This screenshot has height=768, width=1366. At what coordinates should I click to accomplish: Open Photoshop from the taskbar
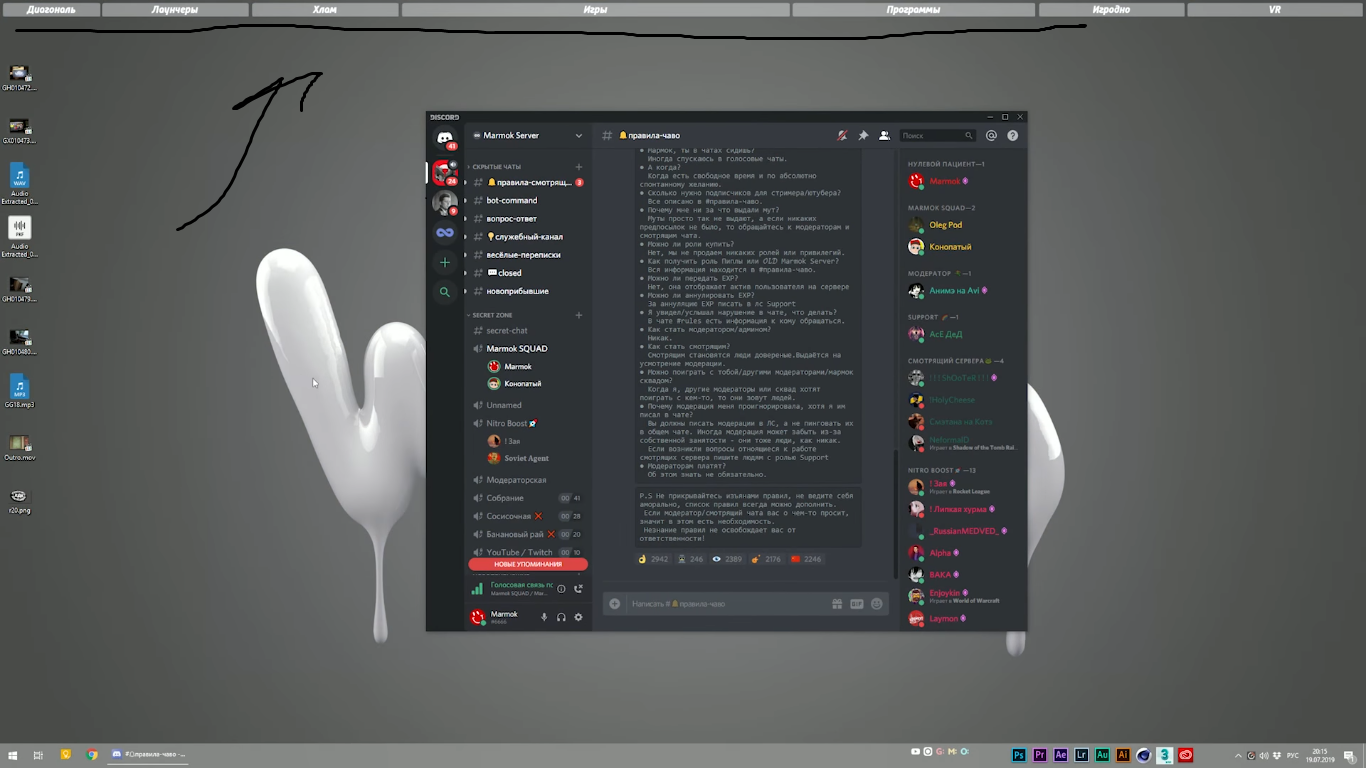pos(1019,755)
